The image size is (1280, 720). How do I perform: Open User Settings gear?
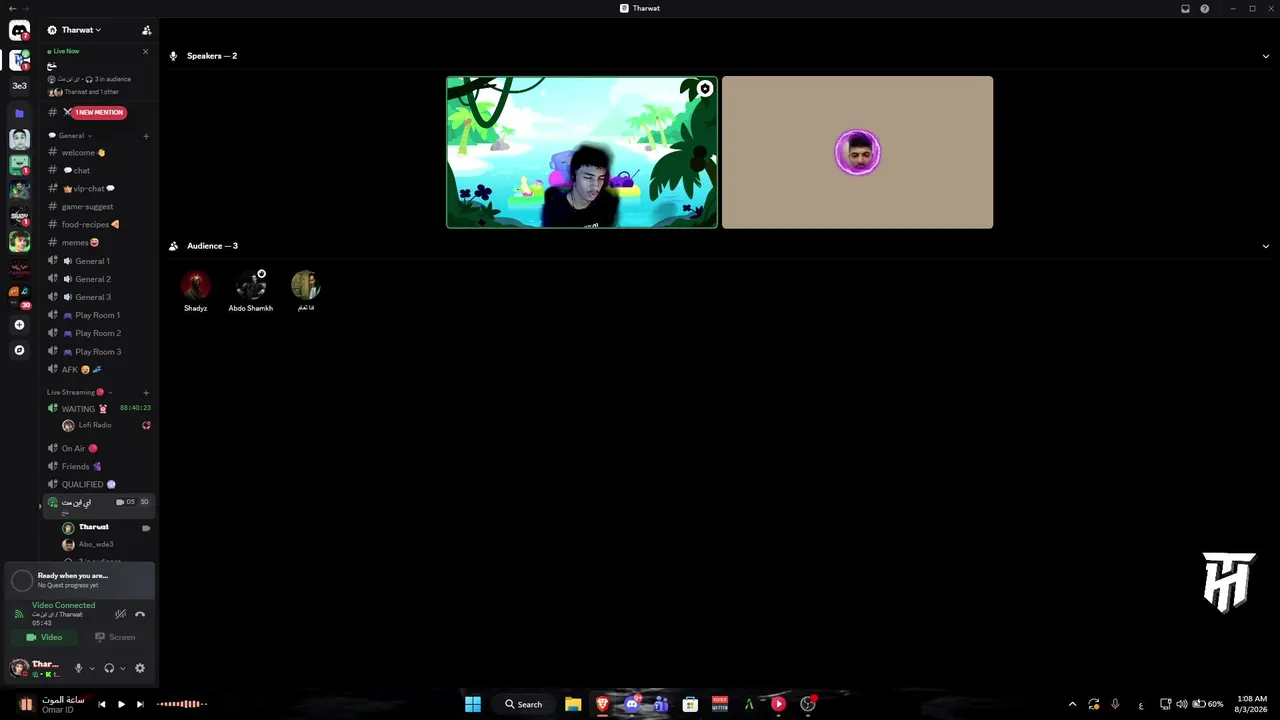(x=140, y=668)
